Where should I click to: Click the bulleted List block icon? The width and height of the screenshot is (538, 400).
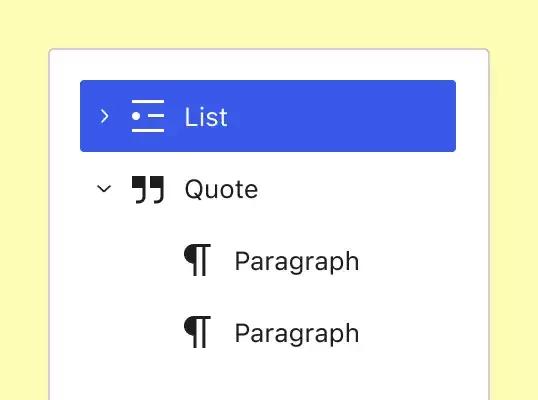pyautogui.click(x=148, y=116)
